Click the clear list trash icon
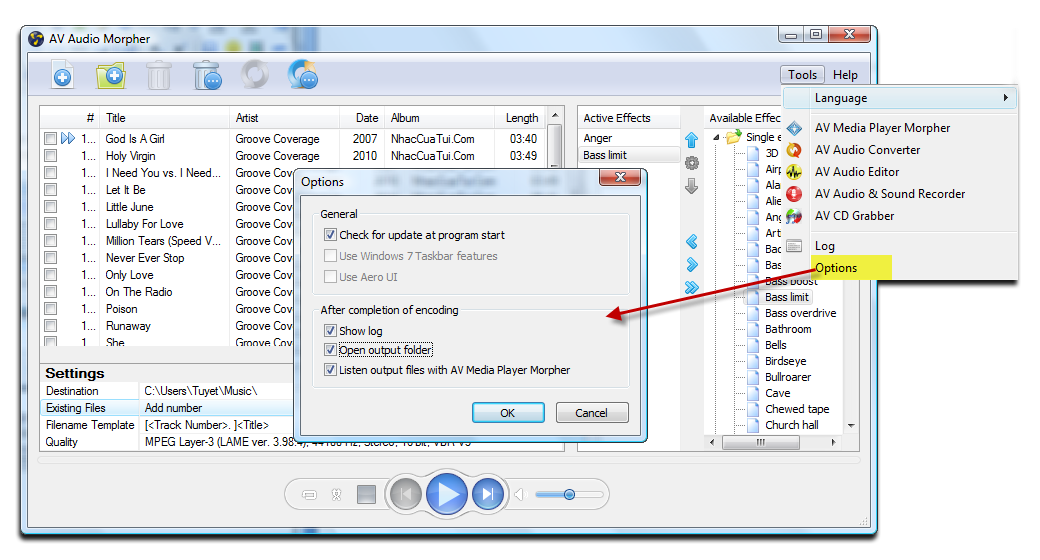The height and width of the screenshot is (560, 1040). pyautogui.click(x=207, y=76)
